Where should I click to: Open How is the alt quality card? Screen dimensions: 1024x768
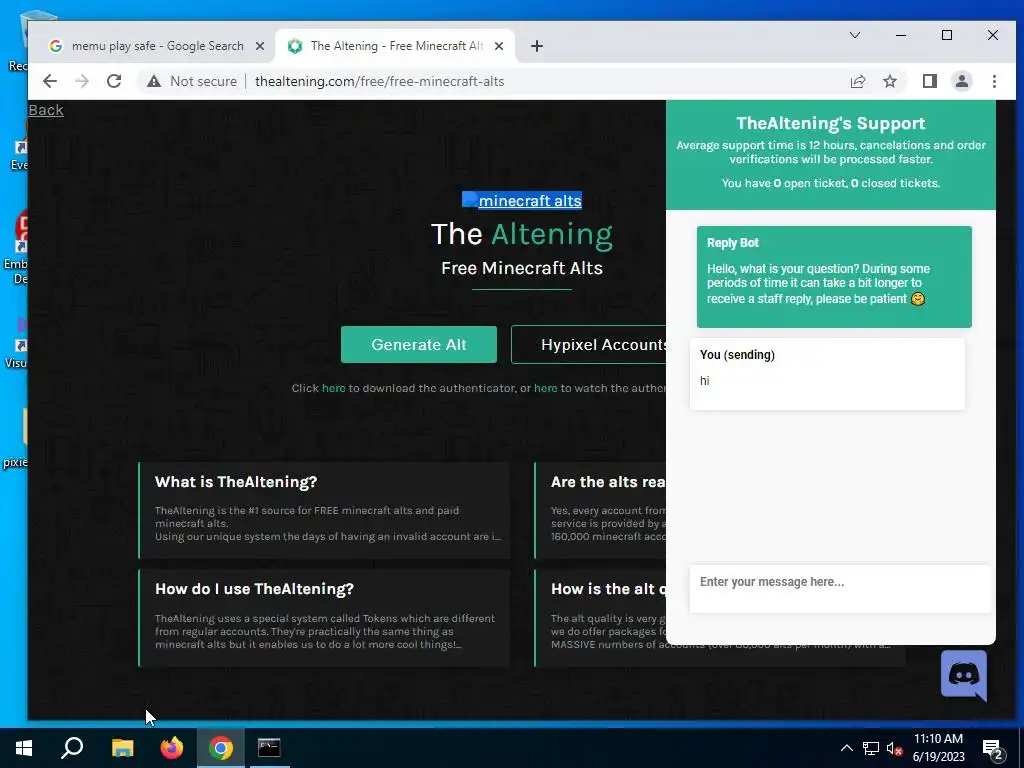point(600,617)
